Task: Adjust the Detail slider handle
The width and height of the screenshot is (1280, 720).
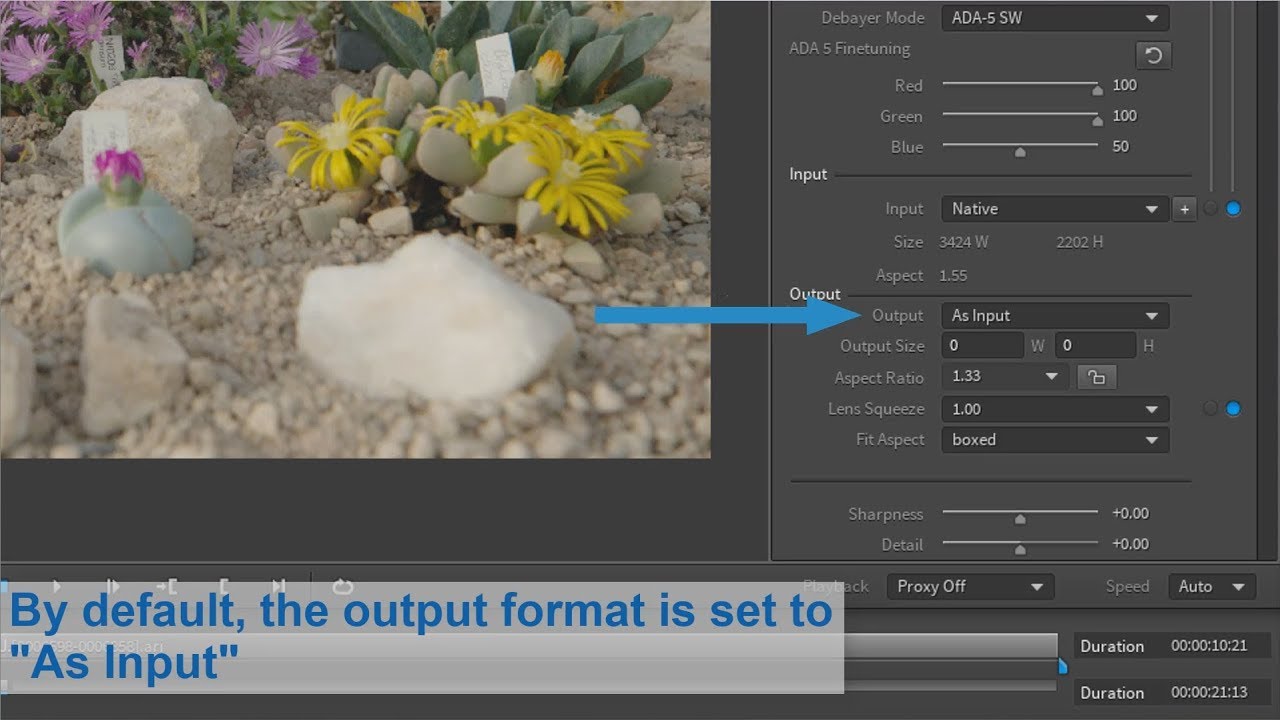Action: pos(1020,549)
